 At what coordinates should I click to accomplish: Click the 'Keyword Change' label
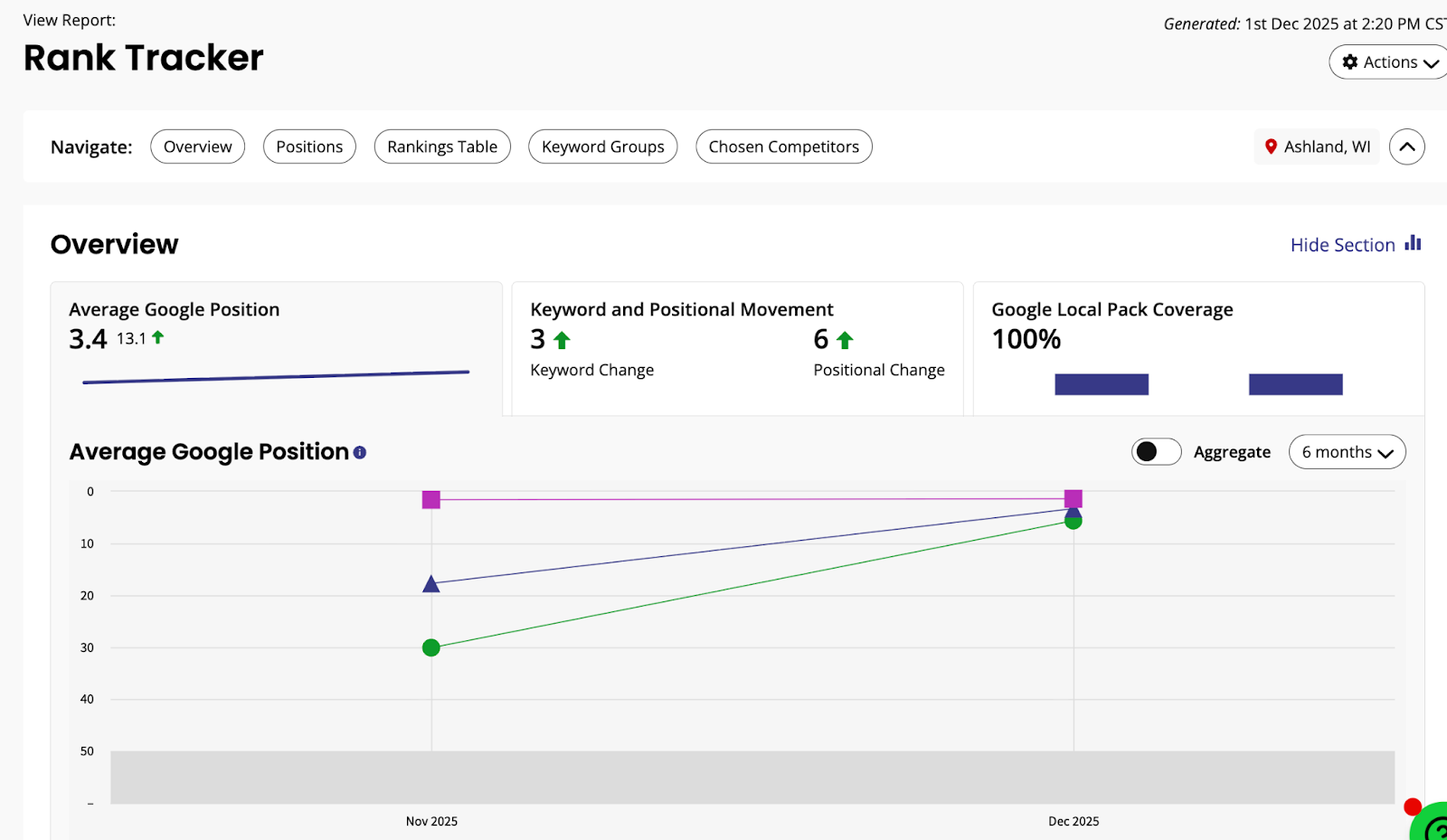pyautogui.click(x=592, y=370)
